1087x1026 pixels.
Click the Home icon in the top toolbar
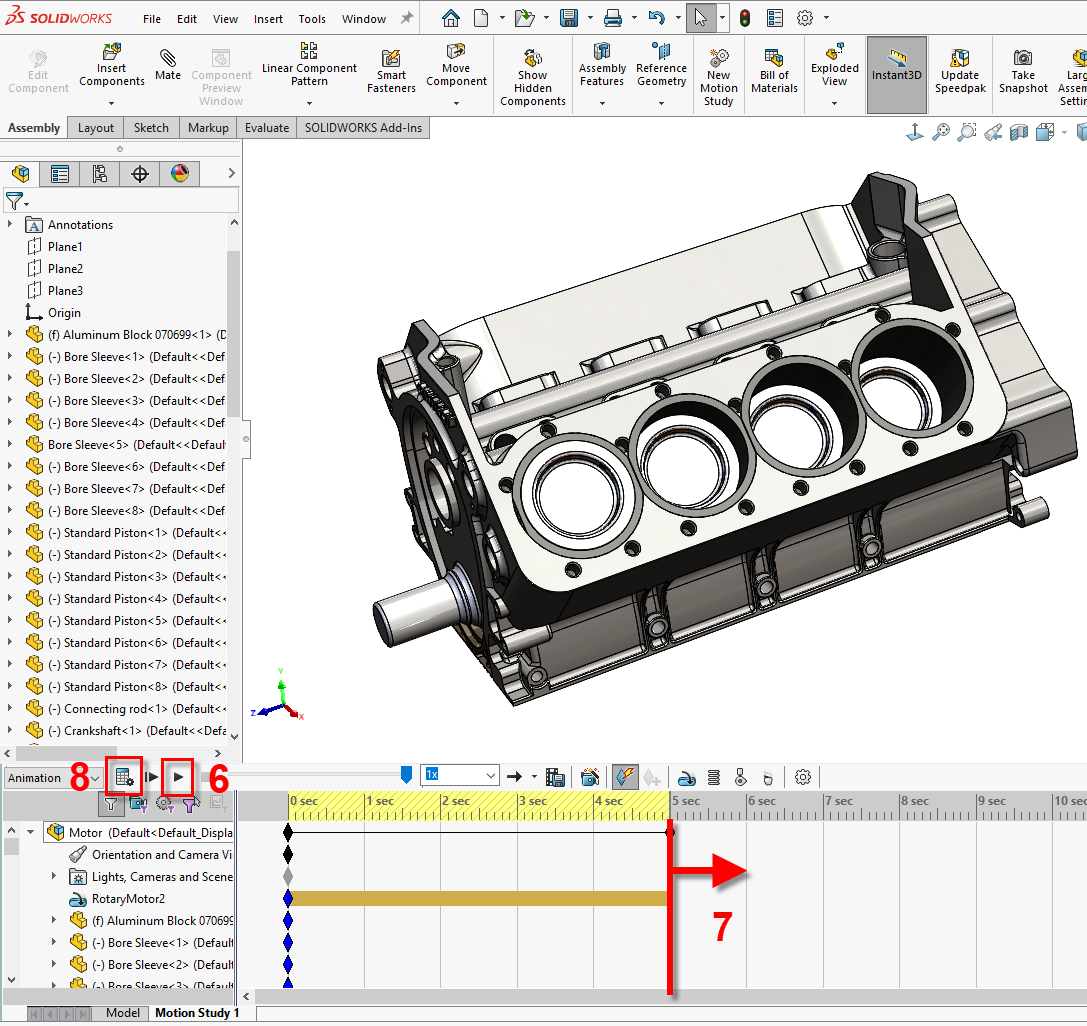pyautogui.click(x=451, y=18)
